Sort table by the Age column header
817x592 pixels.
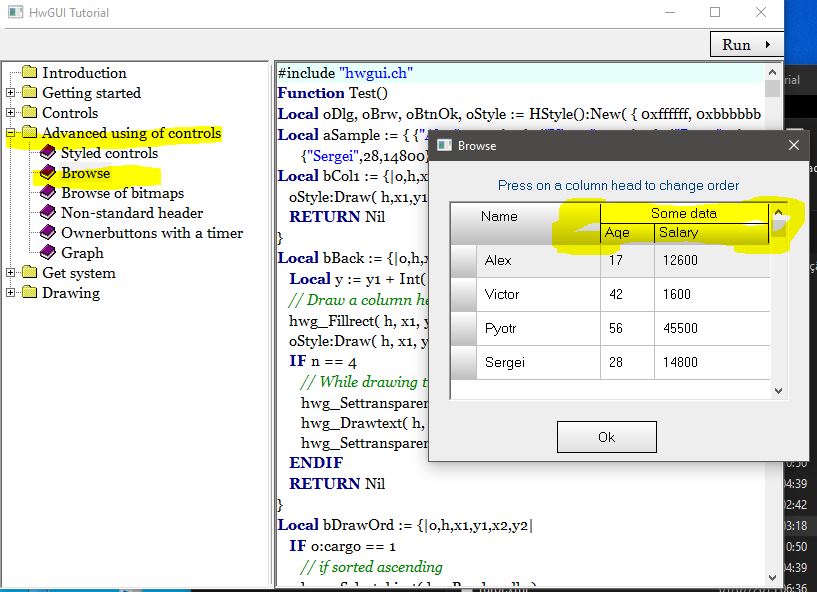click(627, 233)
